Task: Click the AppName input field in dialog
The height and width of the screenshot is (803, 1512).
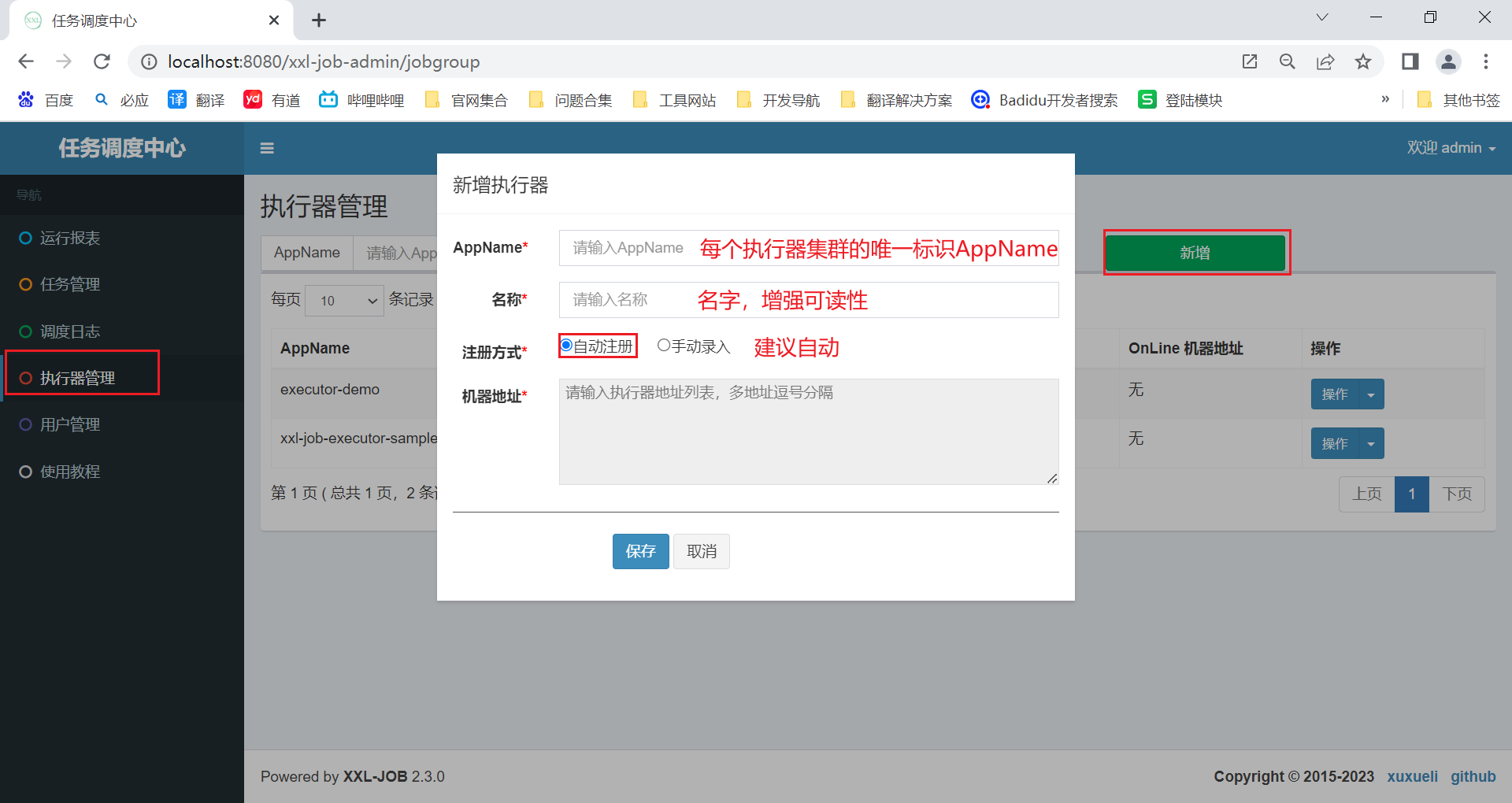Action: pos(808,248)
